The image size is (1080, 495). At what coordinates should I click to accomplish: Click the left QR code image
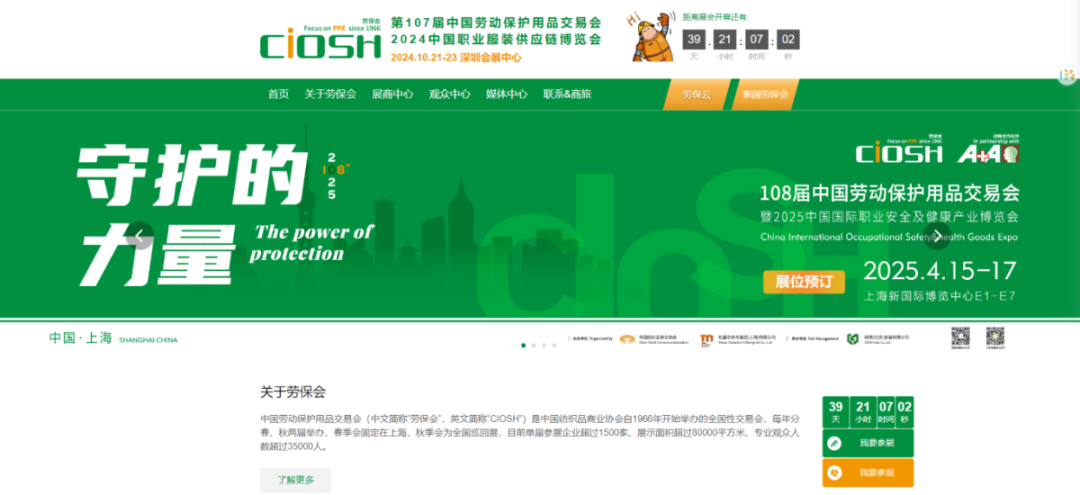(960, 338)
